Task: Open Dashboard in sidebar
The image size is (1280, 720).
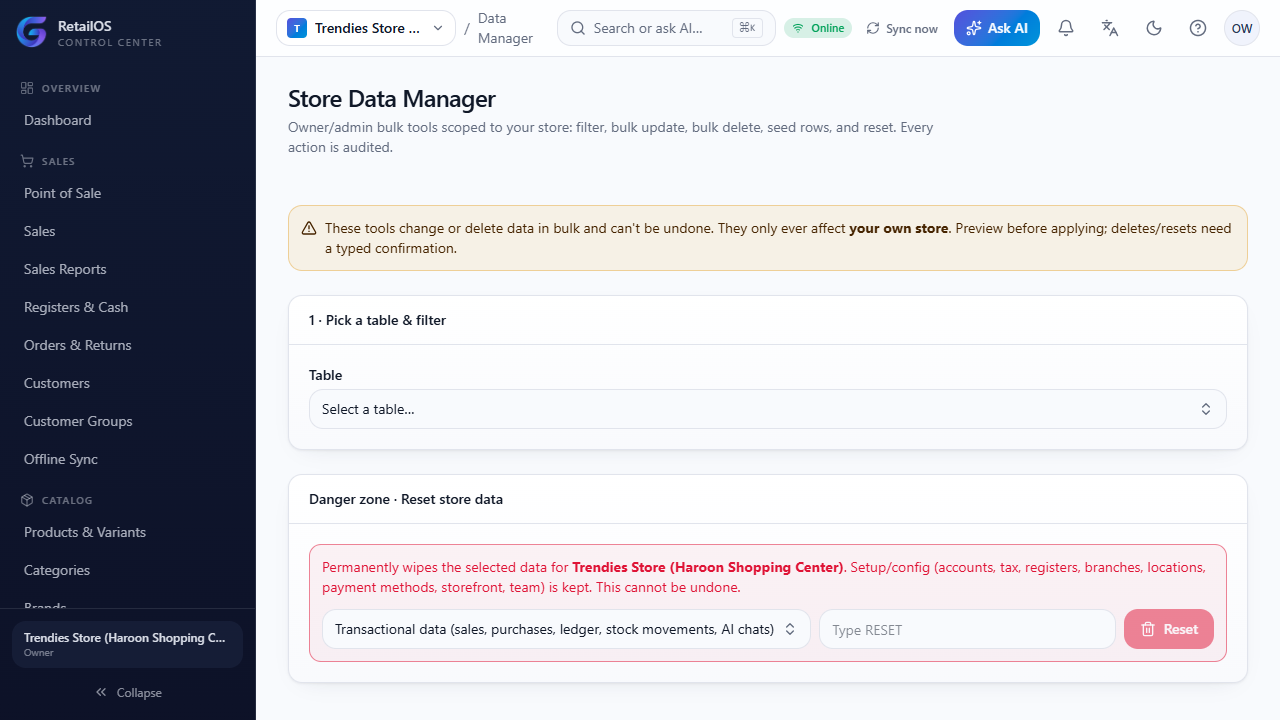Action: pos(128,120)
